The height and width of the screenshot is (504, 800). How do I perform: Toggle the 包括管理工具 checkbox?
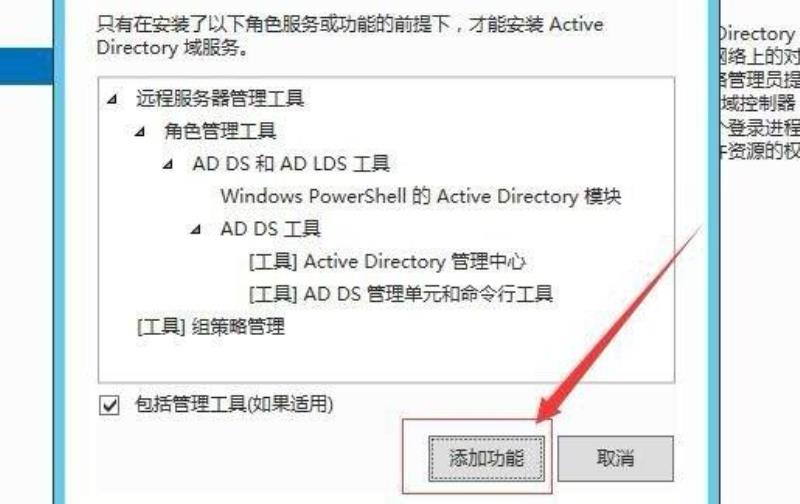pos(109,406)
